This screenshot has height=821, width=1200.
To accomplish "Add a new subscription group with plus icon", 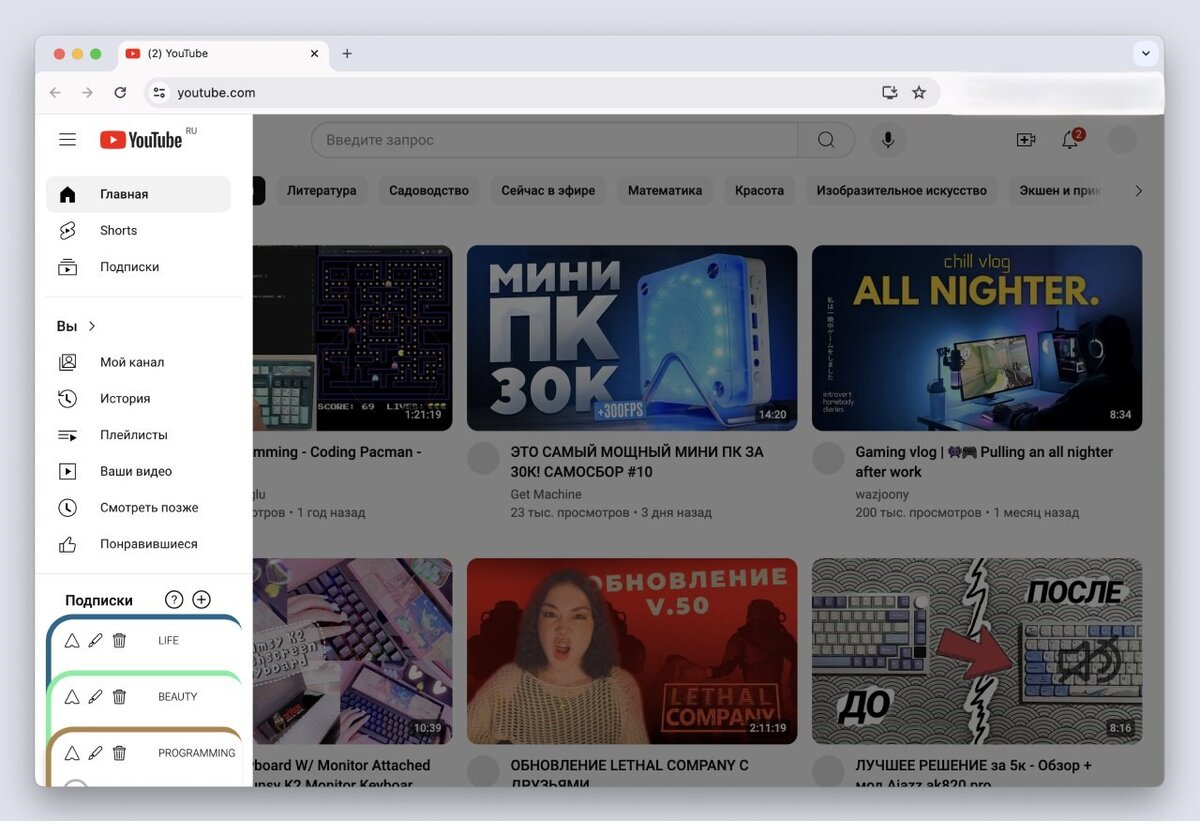I will pos(201,600).
